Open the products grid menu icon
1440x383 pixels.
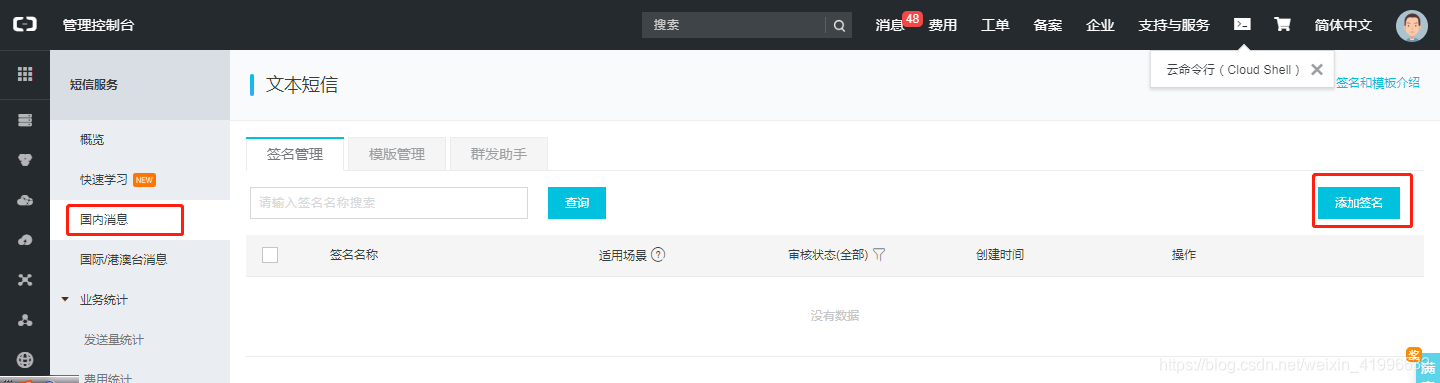coord(25,74)
